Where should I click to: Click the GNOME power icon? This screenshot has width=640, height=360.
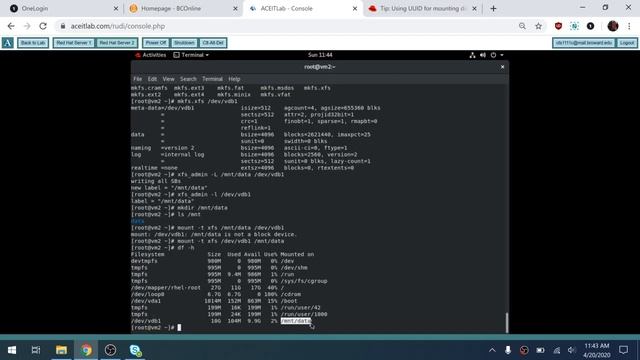pyautogui.click(x=493, y=55)
